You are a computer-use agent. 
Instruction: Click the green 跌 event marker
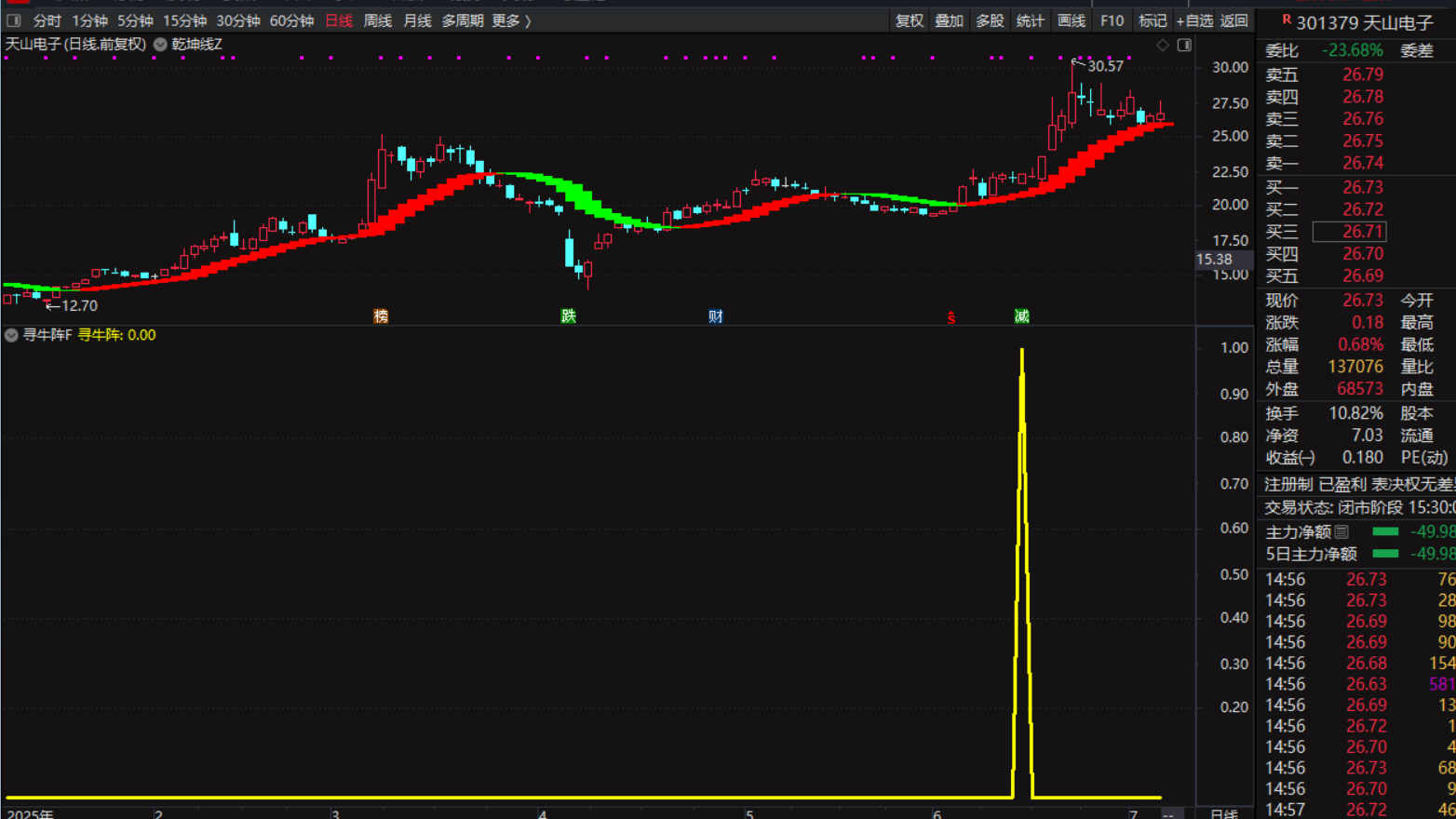[568, 316]
